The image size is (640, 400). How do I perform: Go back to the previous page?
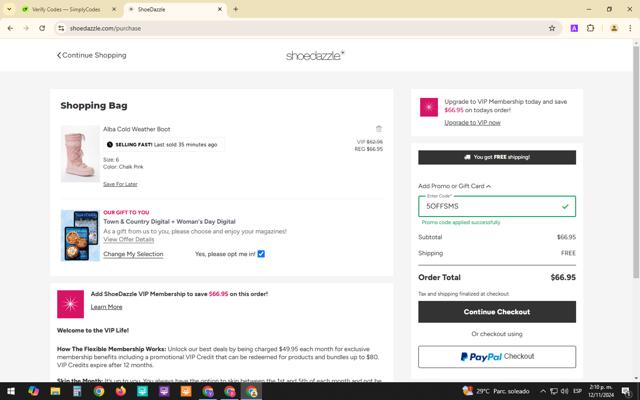pyautogui.click(x=10, y=28)
